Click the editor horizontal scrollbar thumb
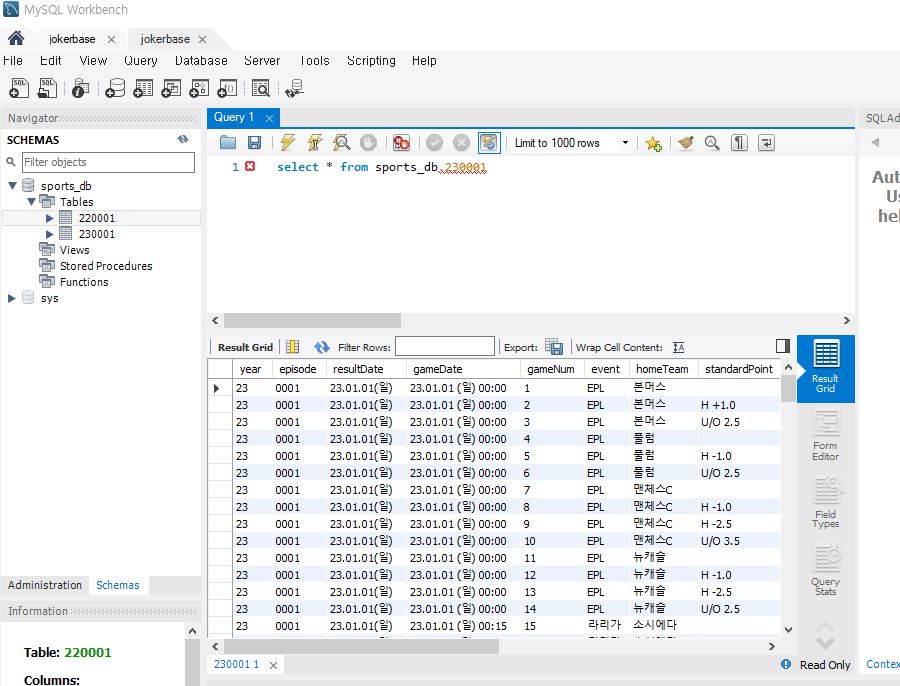This screenshot has height=686, width=900. 312,320
